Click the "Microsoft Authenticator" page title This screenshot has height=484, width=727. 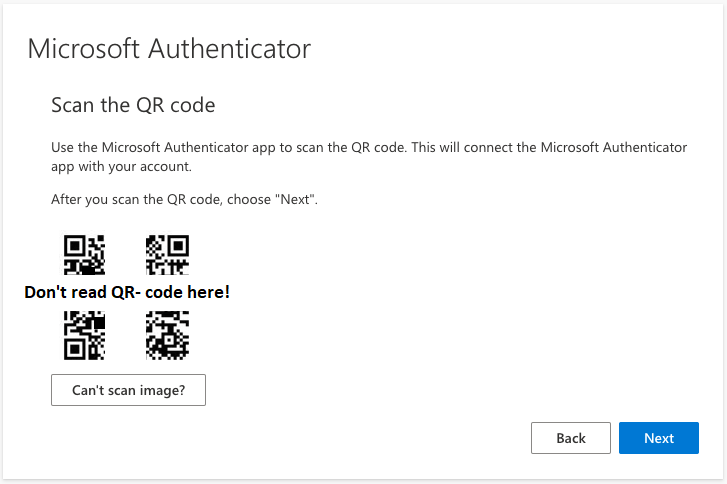[x=169, y=49]
